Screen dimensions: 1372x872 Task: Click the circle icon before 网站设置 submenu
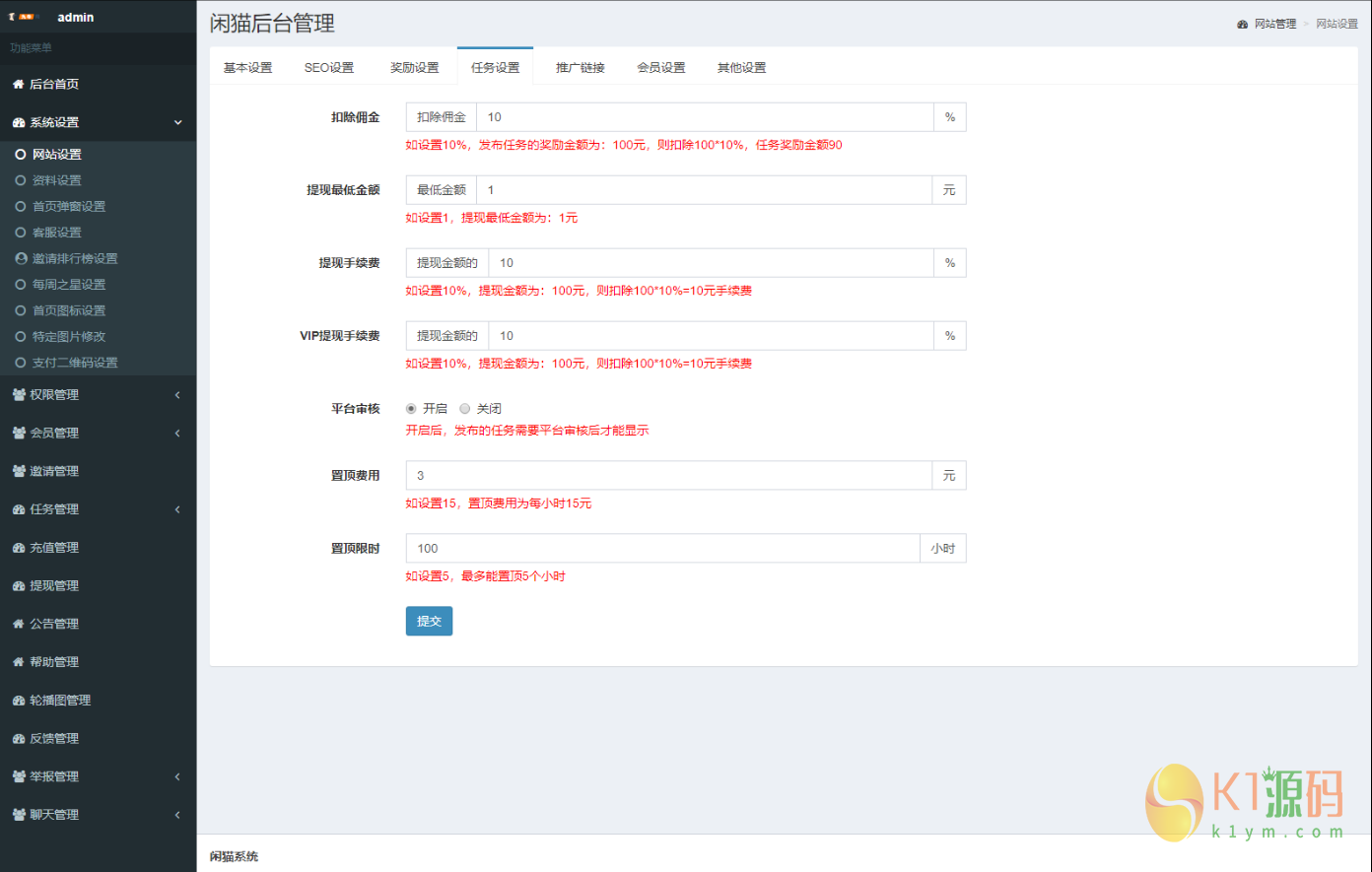tap(21, 155)
